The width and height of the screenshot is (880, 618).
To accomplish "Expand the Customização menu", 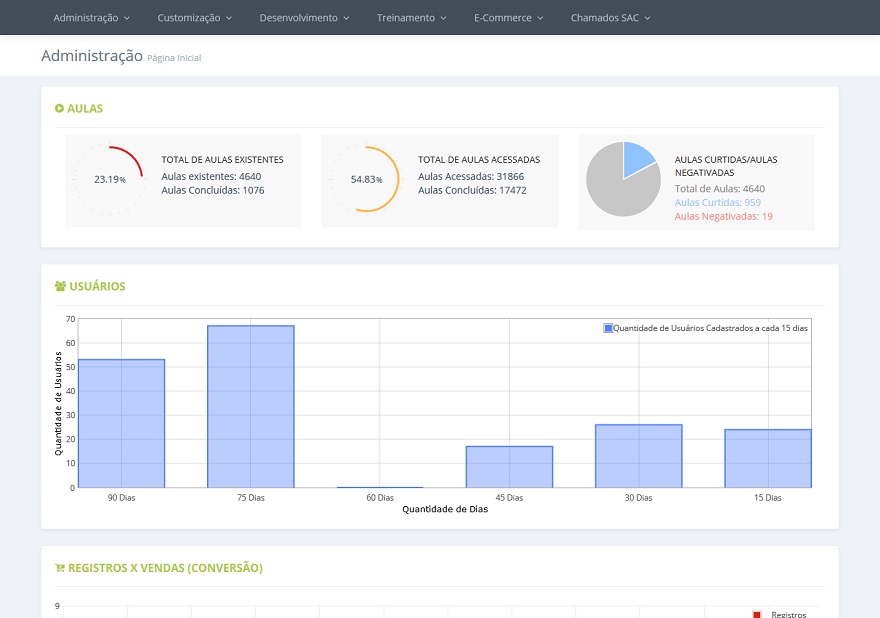I will pos(194,18).
